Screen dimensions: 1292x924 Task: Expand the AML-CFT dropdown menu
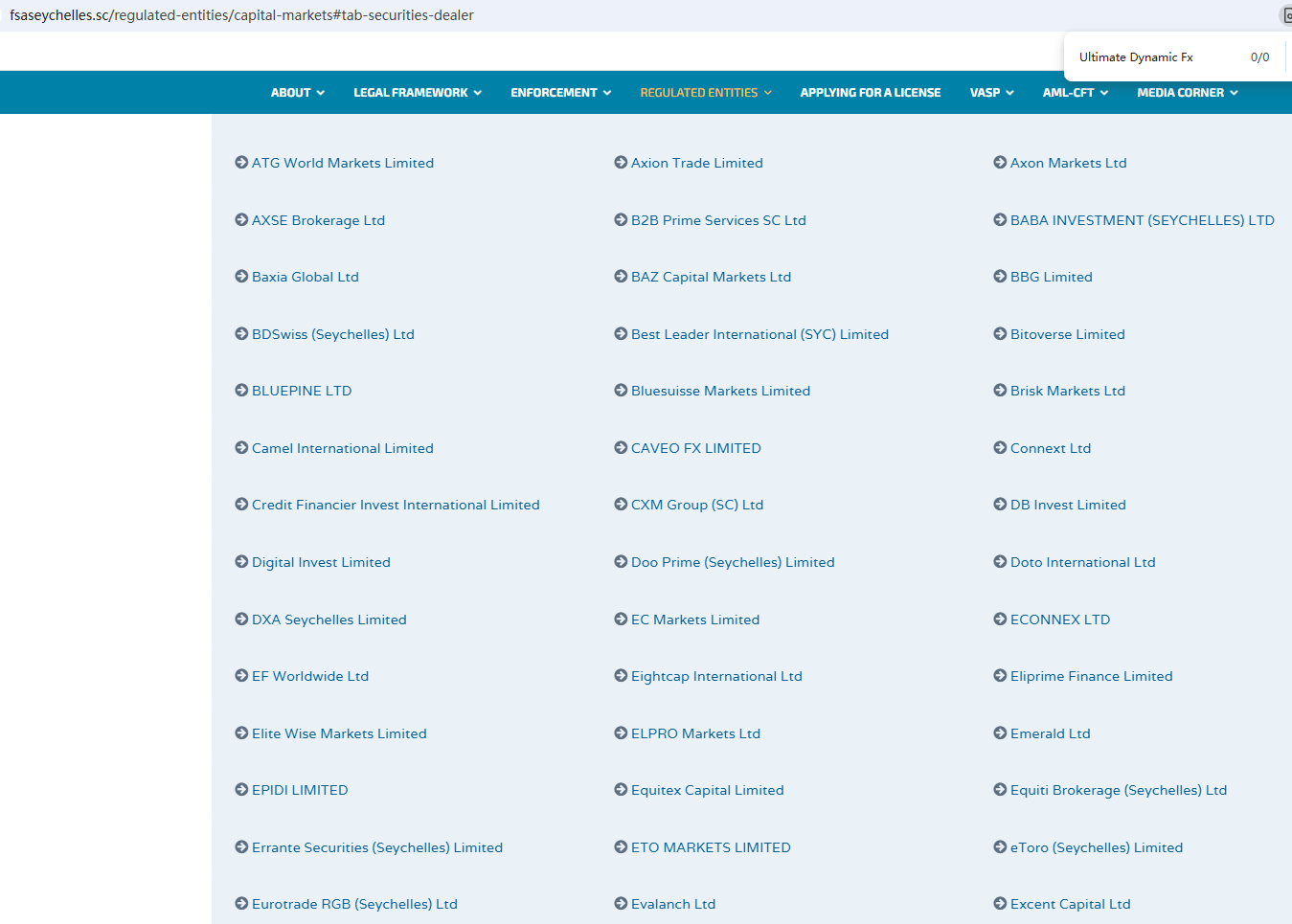pos(1076,93)
